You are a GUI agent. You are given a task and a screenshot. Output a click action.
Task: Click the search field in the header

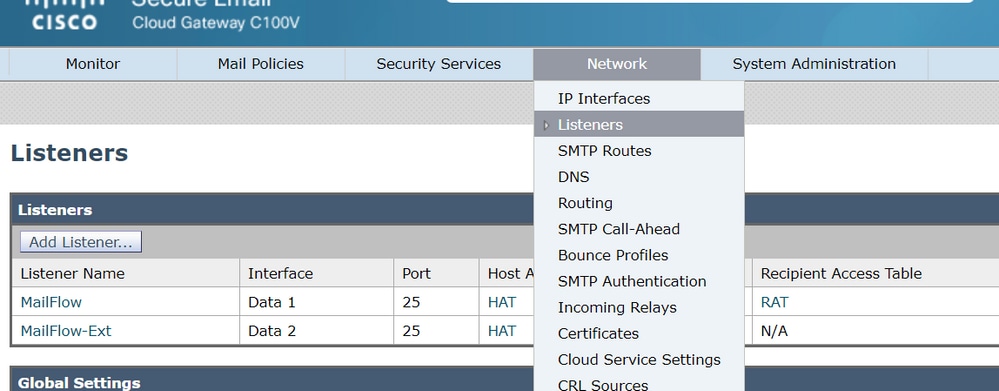click(x=710, y=1)
